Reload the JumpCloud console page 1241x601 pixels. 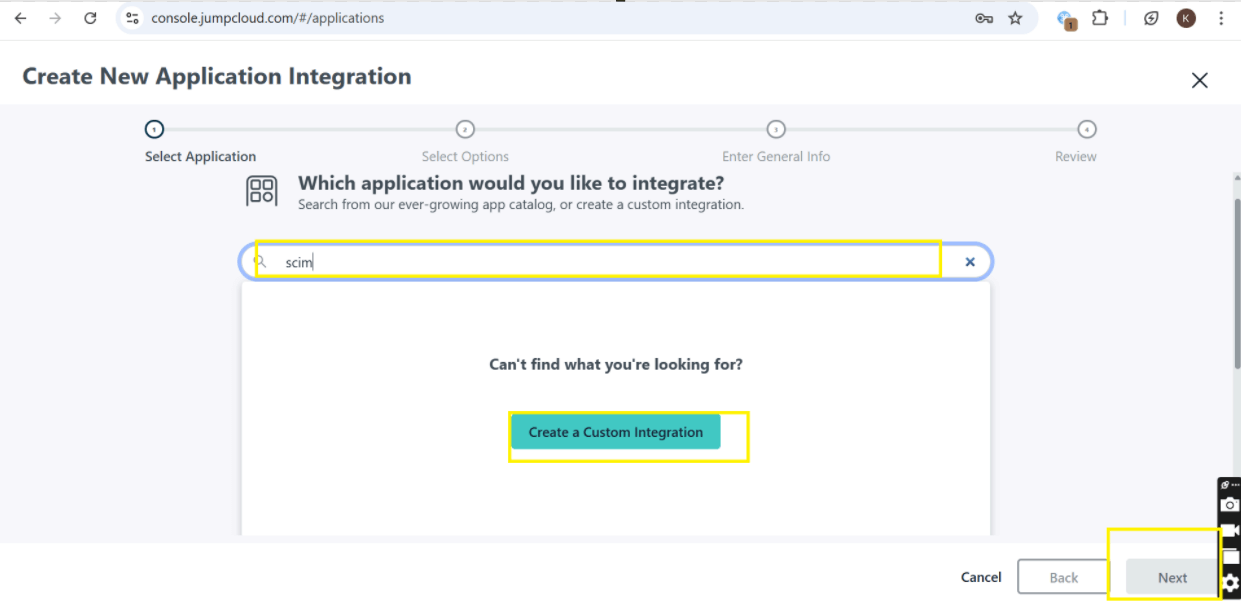(90, 17)
